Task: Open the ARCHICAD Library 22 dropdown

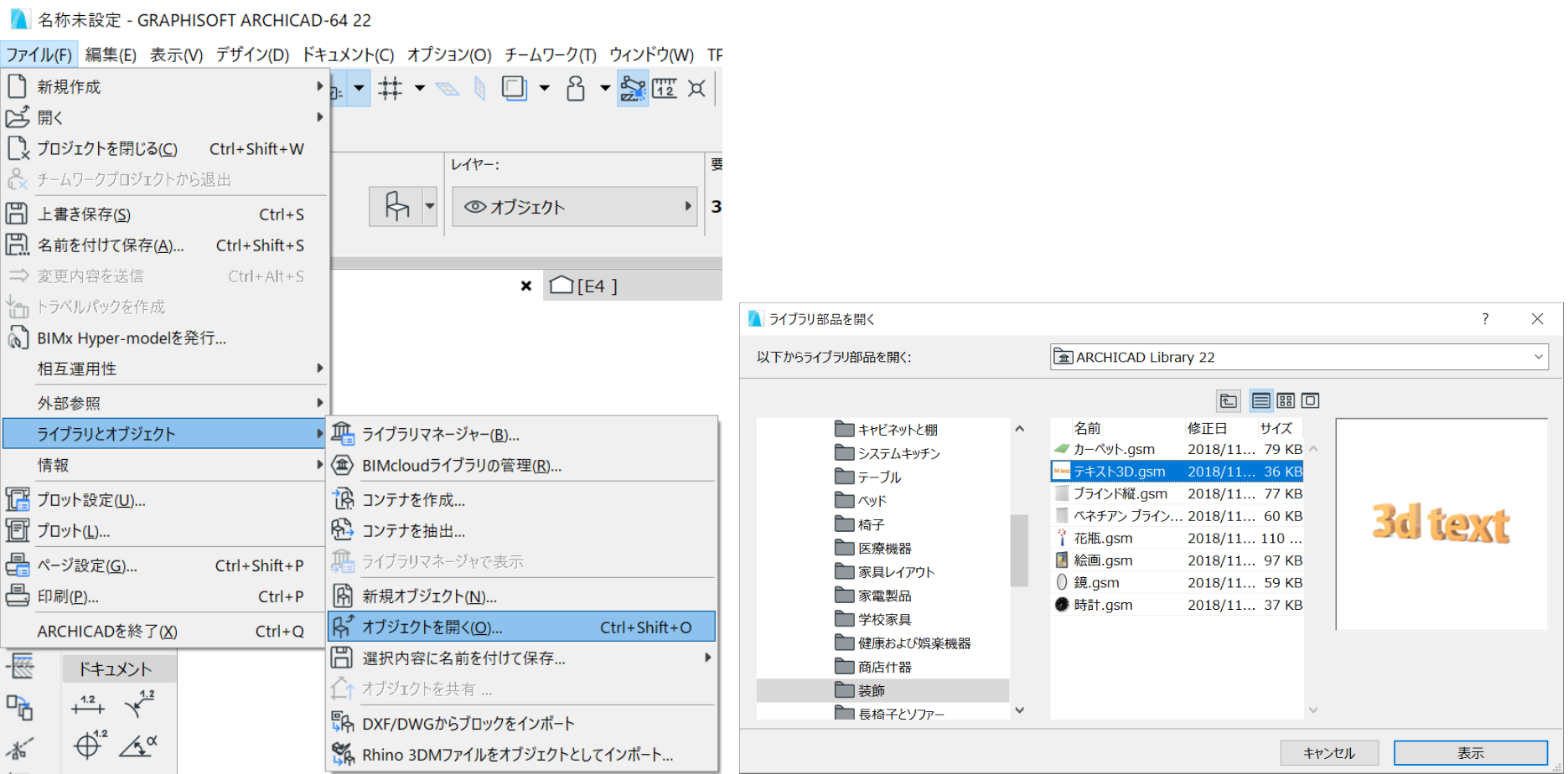Action: pos(1299,357)
